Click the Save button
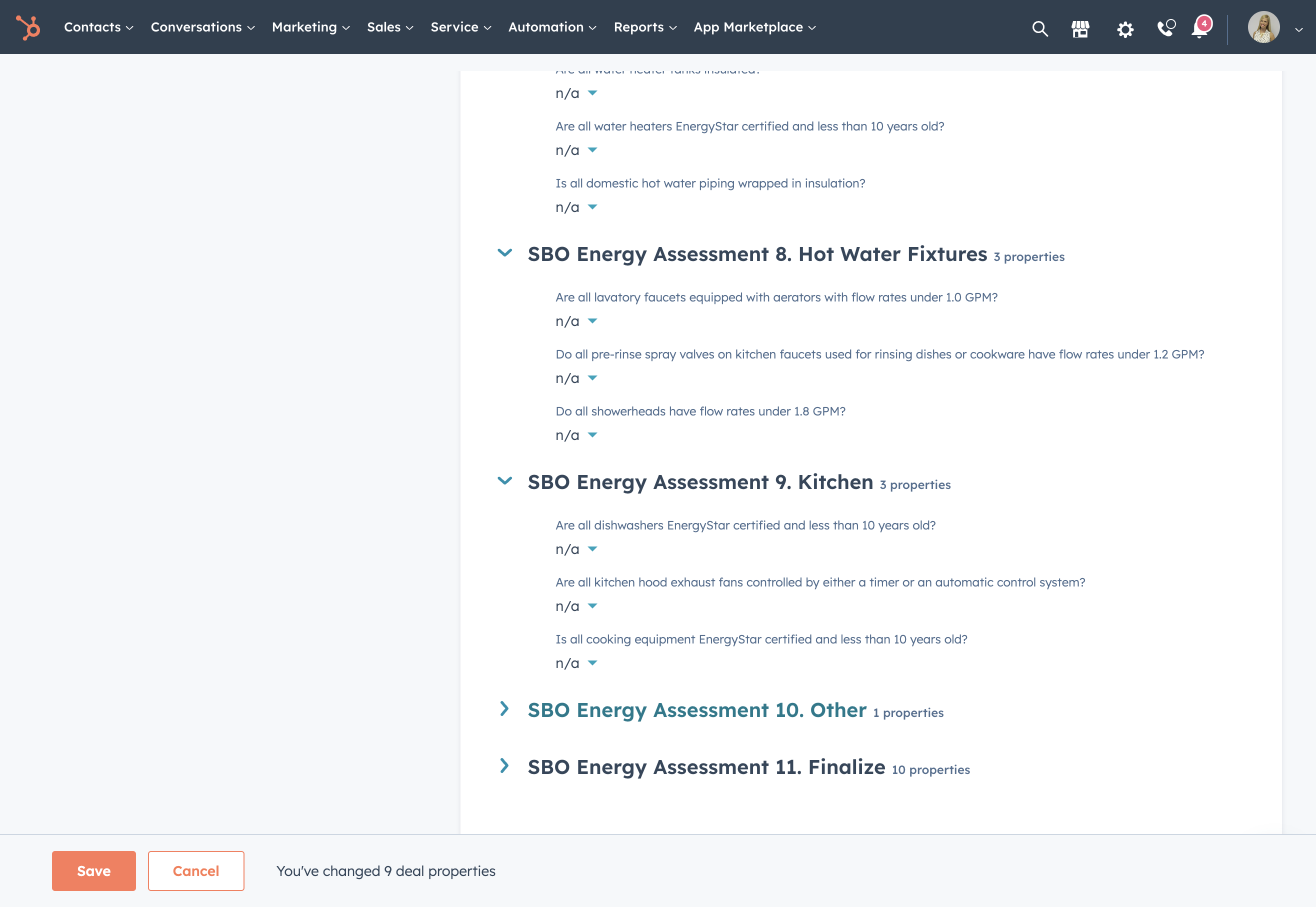The width and height of the screenshot is (1316, 907). [94, 870]
